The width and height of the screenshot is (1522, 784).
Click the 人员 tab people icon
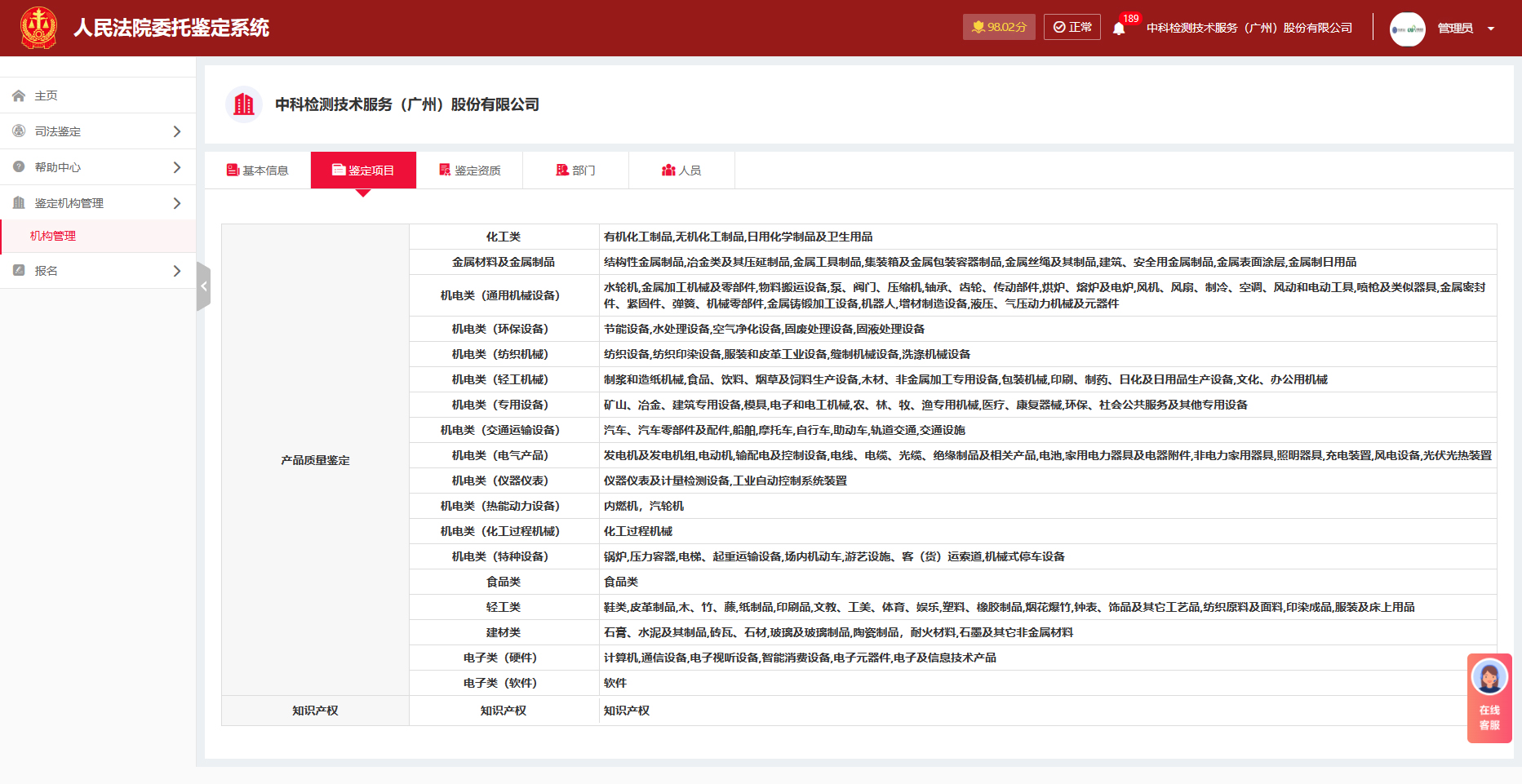click(x=668, y=170)
